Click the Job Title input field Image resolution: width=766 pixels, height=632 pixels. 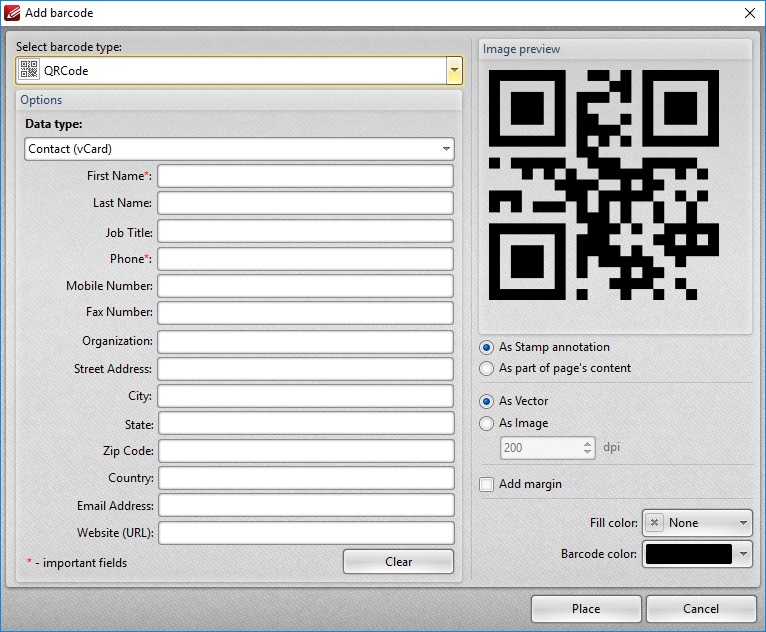pyautogui.click(x=305, y=232)
